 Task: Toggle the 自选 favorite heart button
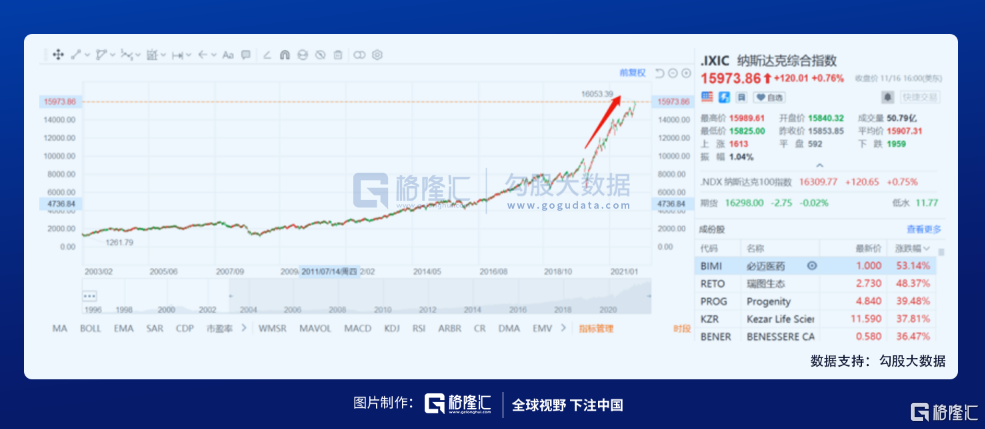coord(768,97)
